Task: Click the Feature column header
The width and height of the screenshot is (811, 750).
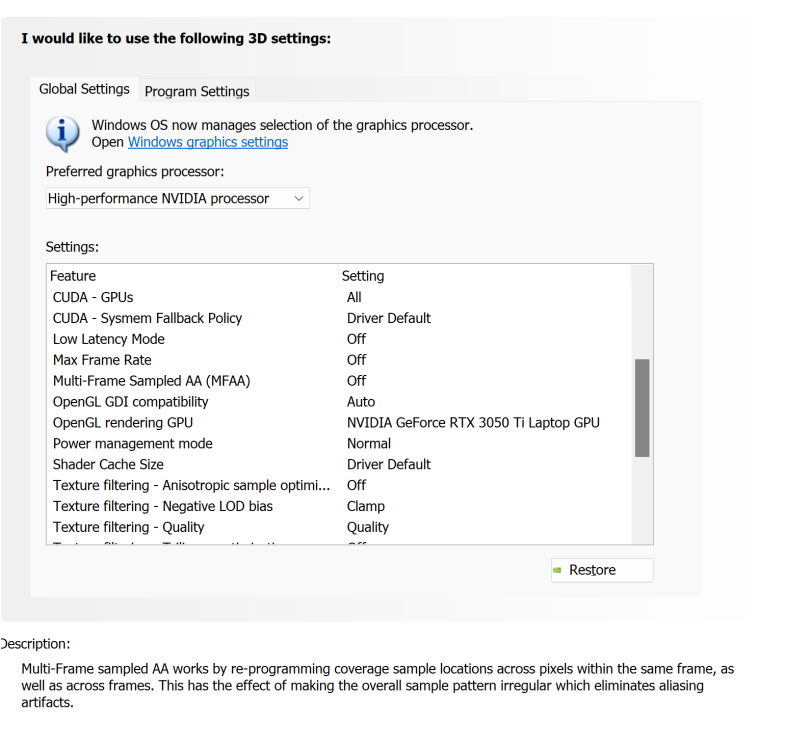Action: click(73, 276)
